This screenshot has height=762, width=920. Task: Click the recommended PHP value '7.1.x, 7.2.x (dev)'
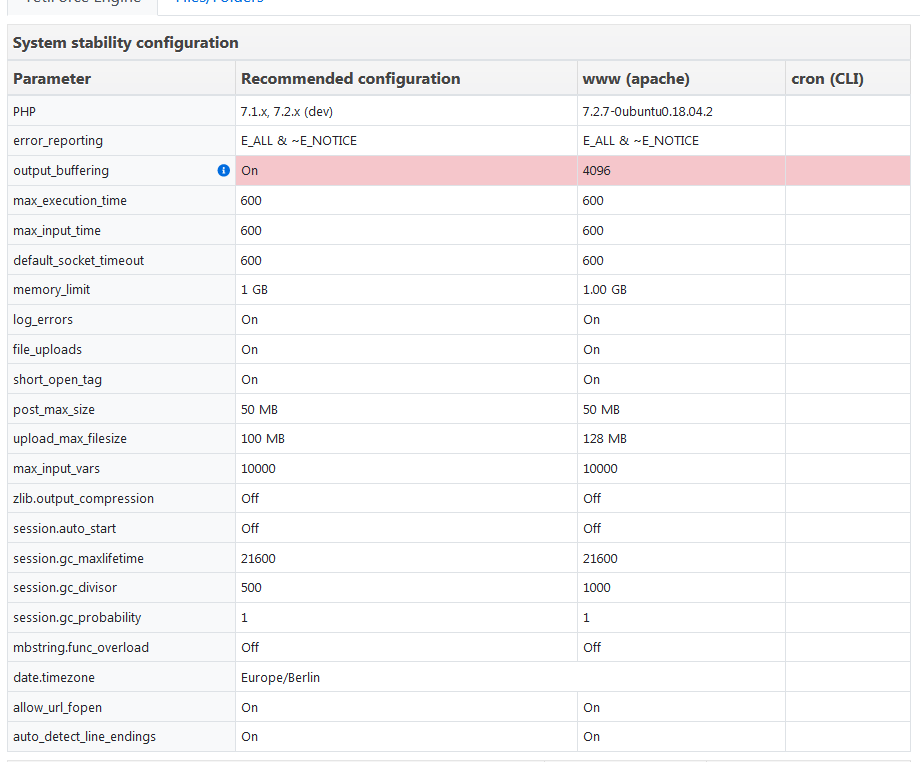(287, 111)
